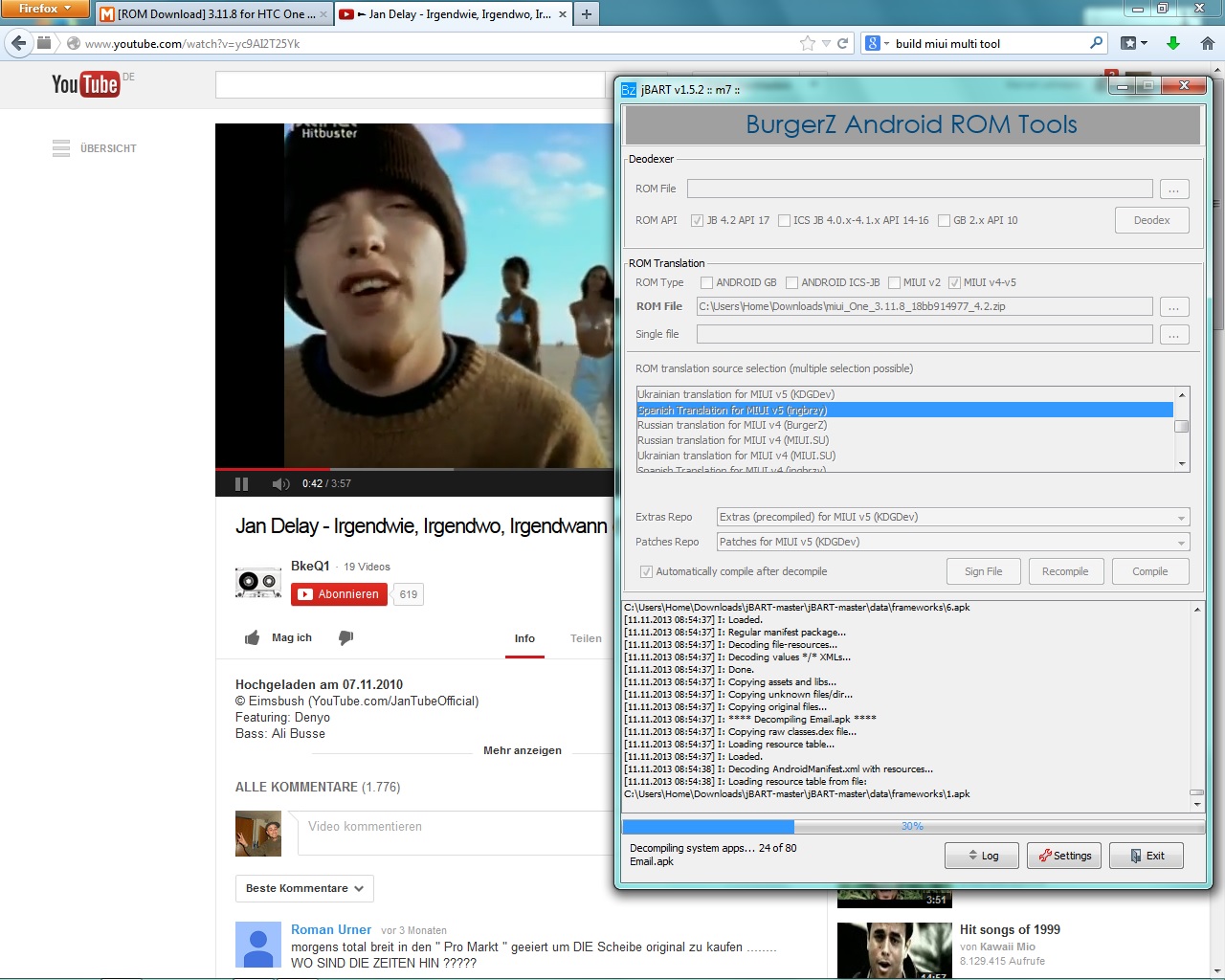Pause the video playback

pos(241,483)
